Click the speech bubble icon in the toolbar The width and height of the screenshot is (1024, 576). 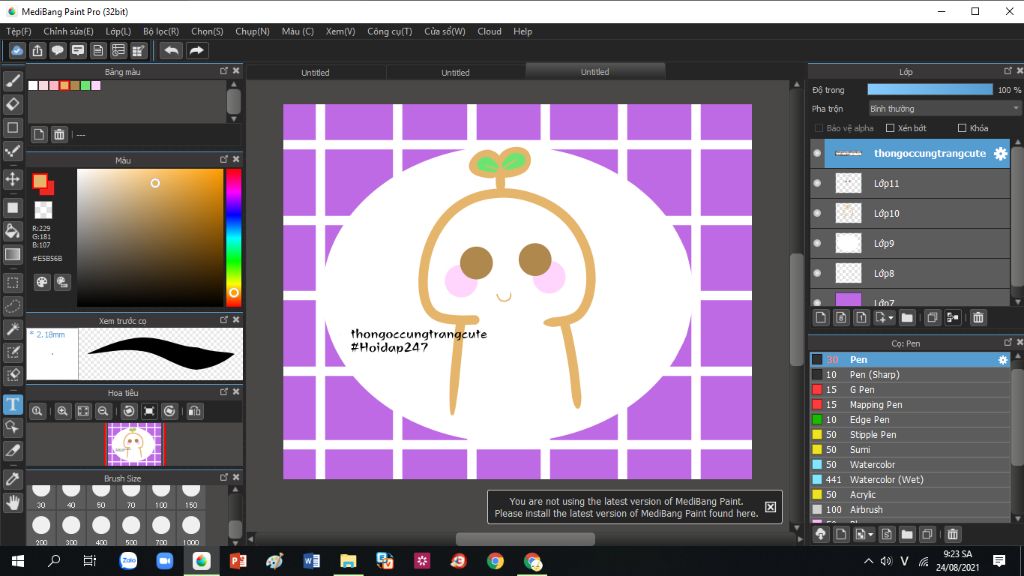click(57, 50)
